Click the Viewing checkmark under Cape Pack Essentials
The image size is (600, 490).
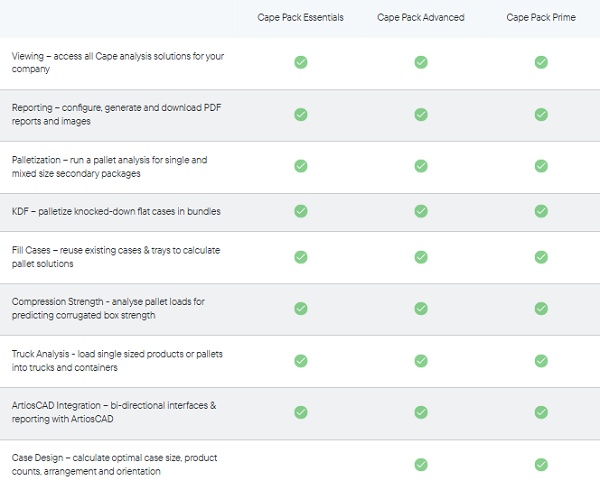(300, 62)
